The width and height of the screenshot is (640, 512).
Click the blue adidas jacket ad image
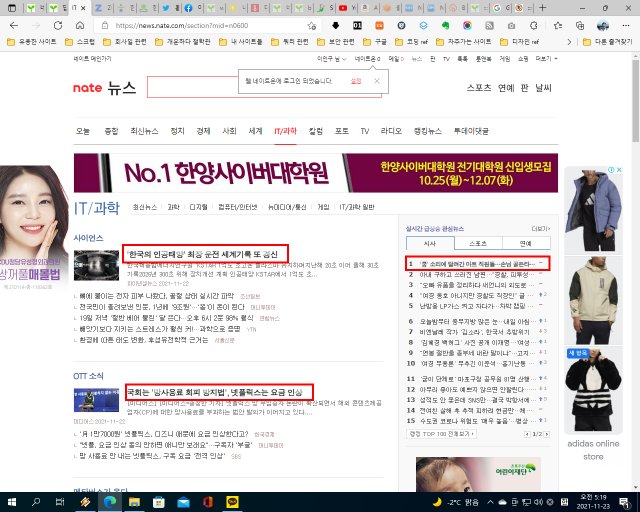click(x=593, y=210)
